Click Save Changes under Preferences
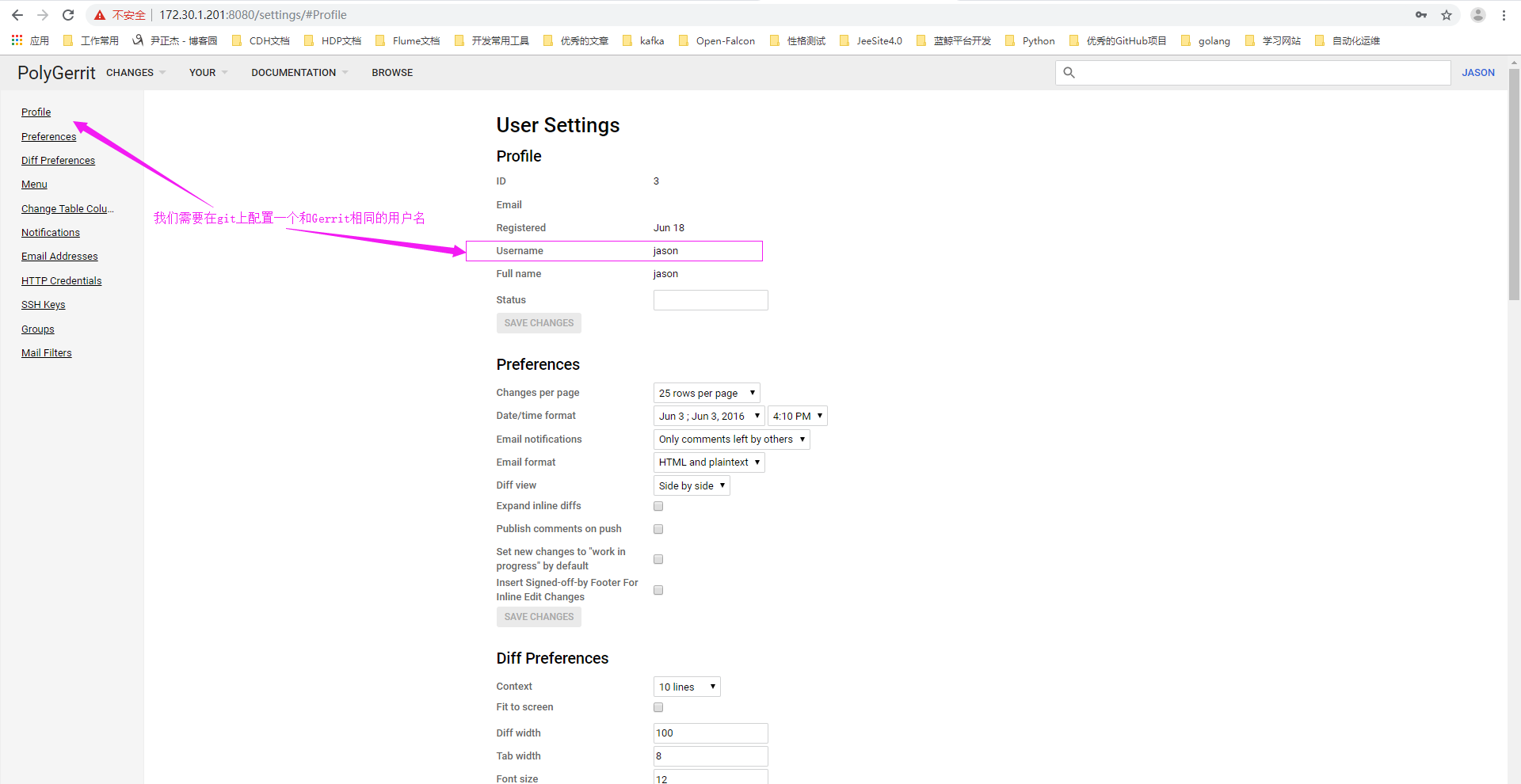This screenshot has height=784, width=1521. (x=539, y=617)
